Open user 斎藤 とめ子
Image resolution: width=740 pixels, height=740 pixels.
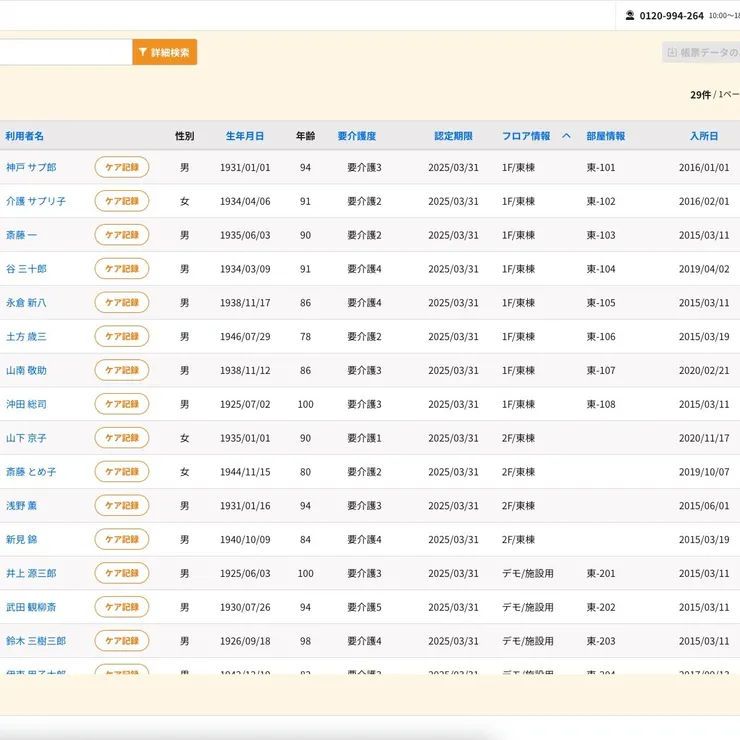(31, 471)
